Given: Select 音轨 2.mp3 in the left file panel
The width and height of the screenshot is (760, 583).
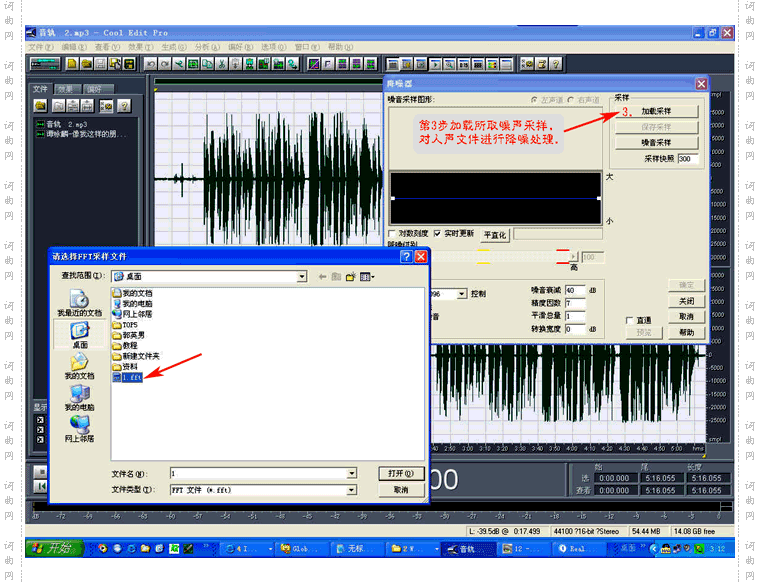Looking at the screenshot, I should coord(62,125).
